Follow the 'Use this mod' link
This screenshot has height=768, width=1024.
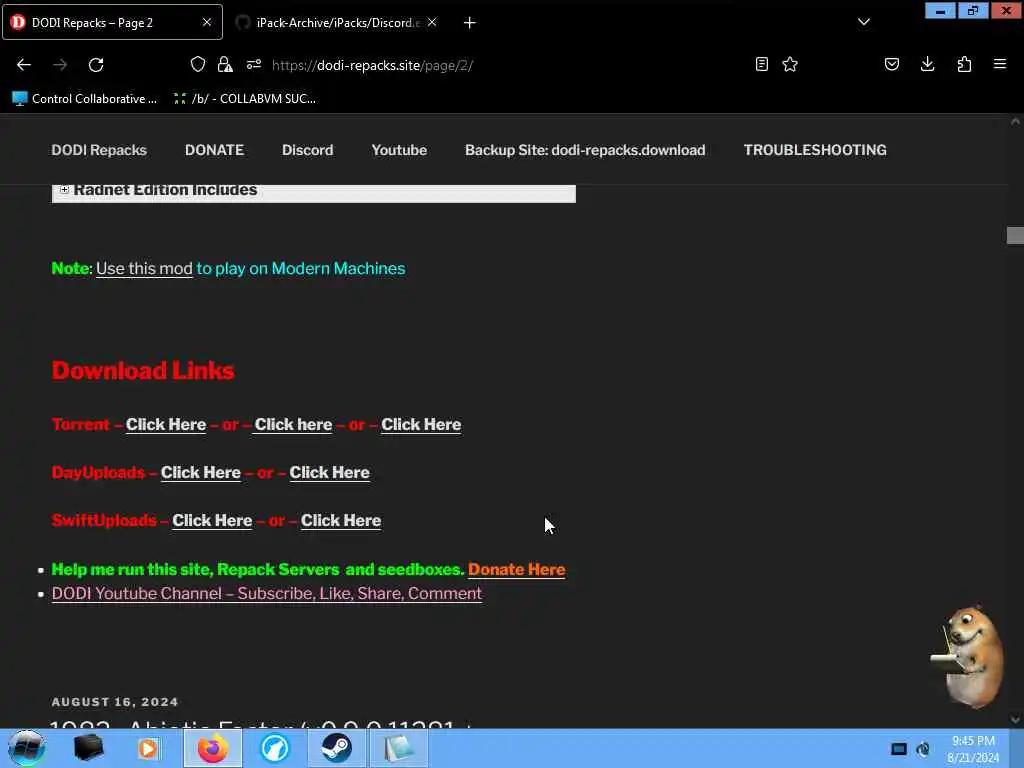(x=144, y=268)
